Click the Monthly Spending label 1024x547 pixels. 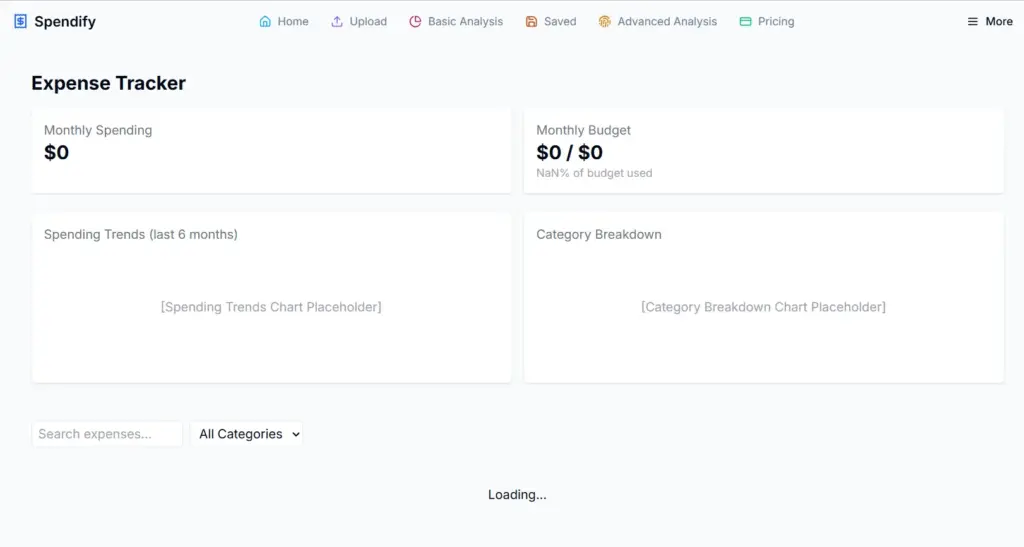(x=98, y=130)
